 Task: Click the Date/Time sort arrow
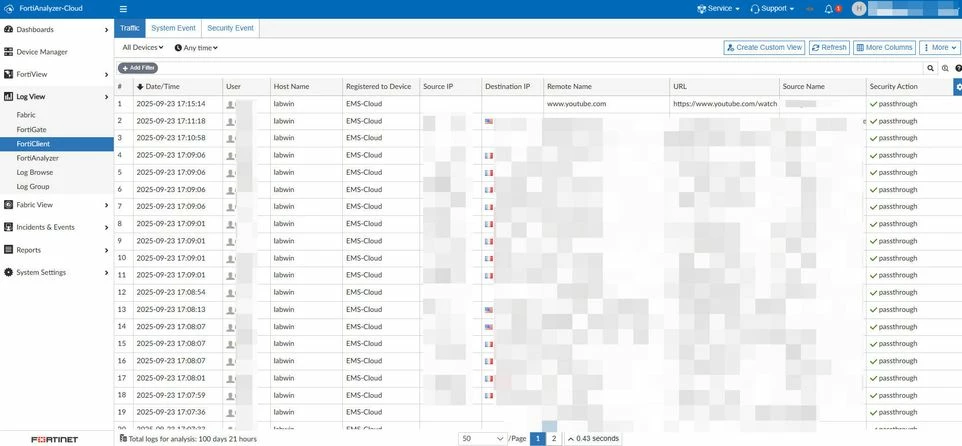tap(140, 87)
